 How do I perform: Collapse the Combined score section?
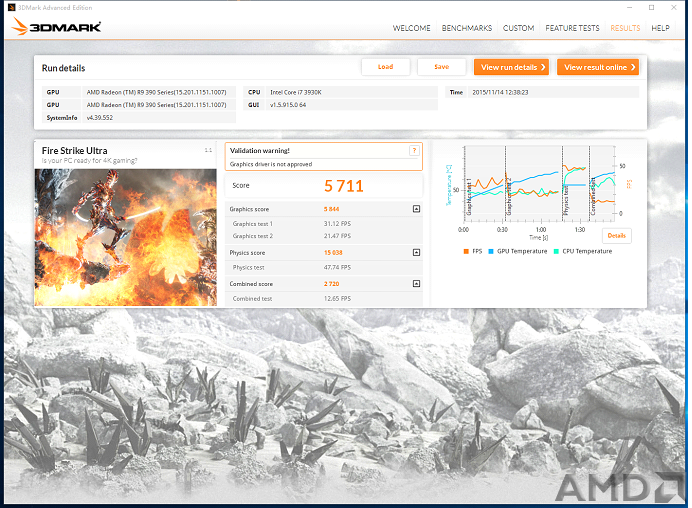pos(416,284)
